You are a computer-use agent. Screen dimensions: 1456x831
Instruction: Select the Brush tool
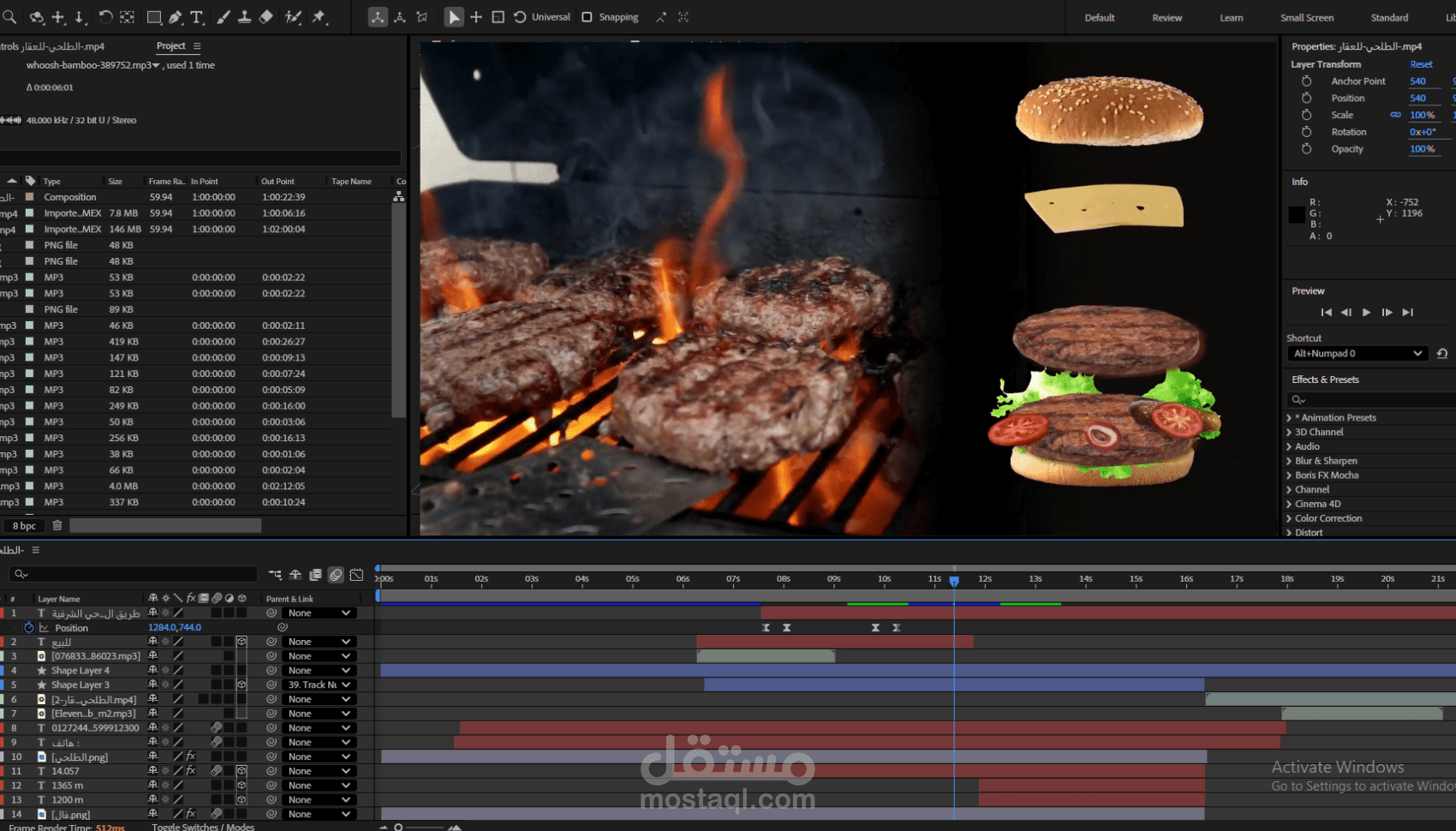[224, 17]
